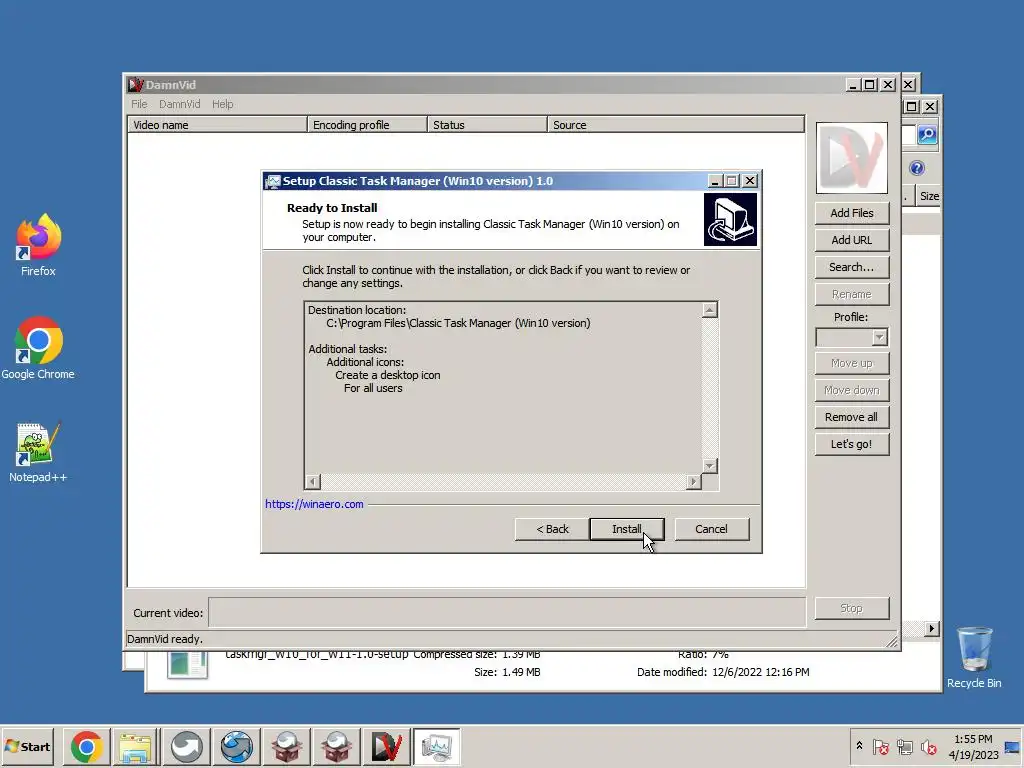
Task: Click the Current video field
Action: click(x=507, y=613)
